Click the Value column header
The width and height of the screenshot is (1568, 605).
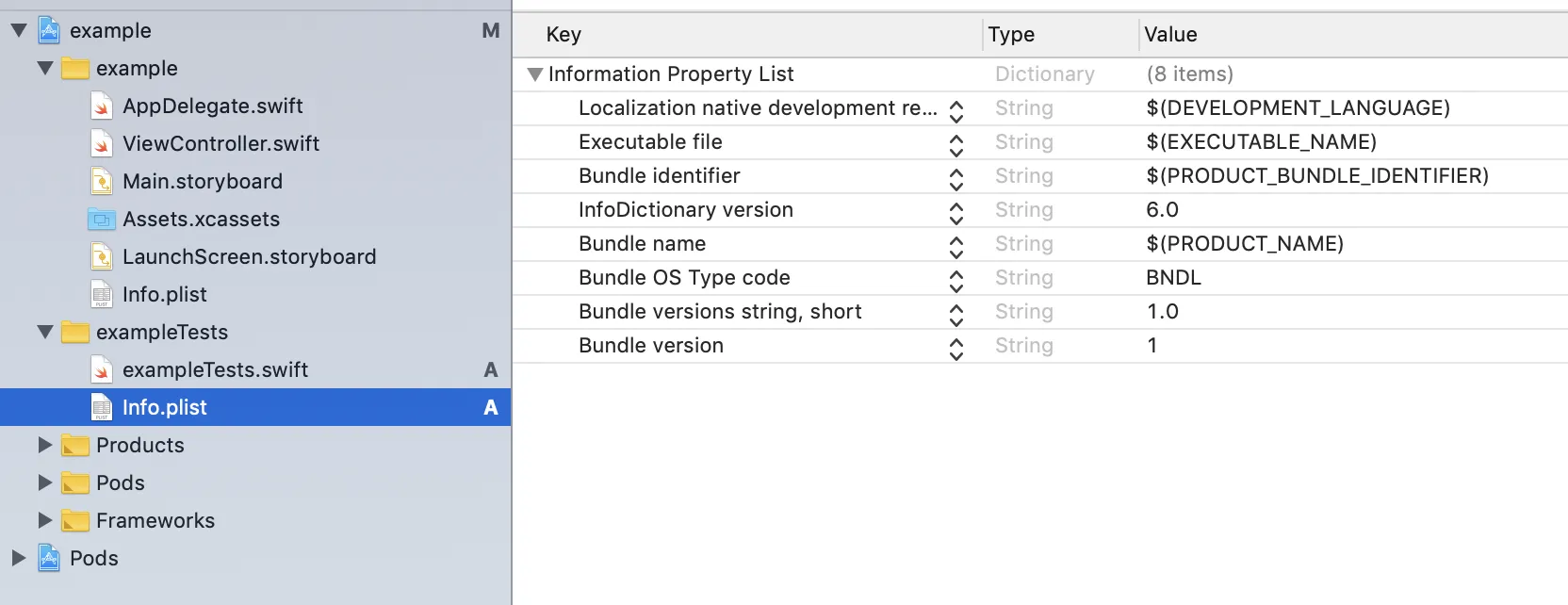pyautogui.click(x=1170, y=35)
